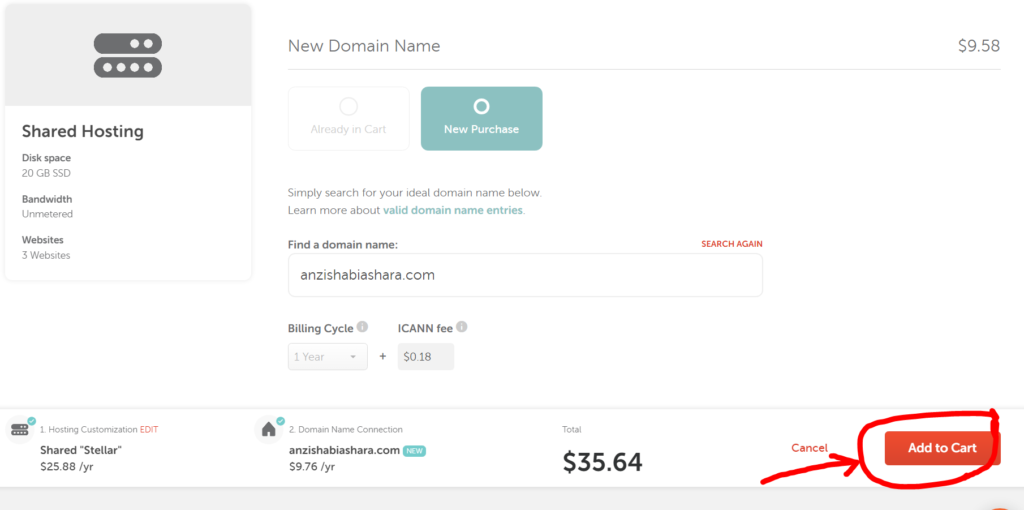
Task: Click the Billing Cycle dropdown arrow
Action: (x=353, y=357)
